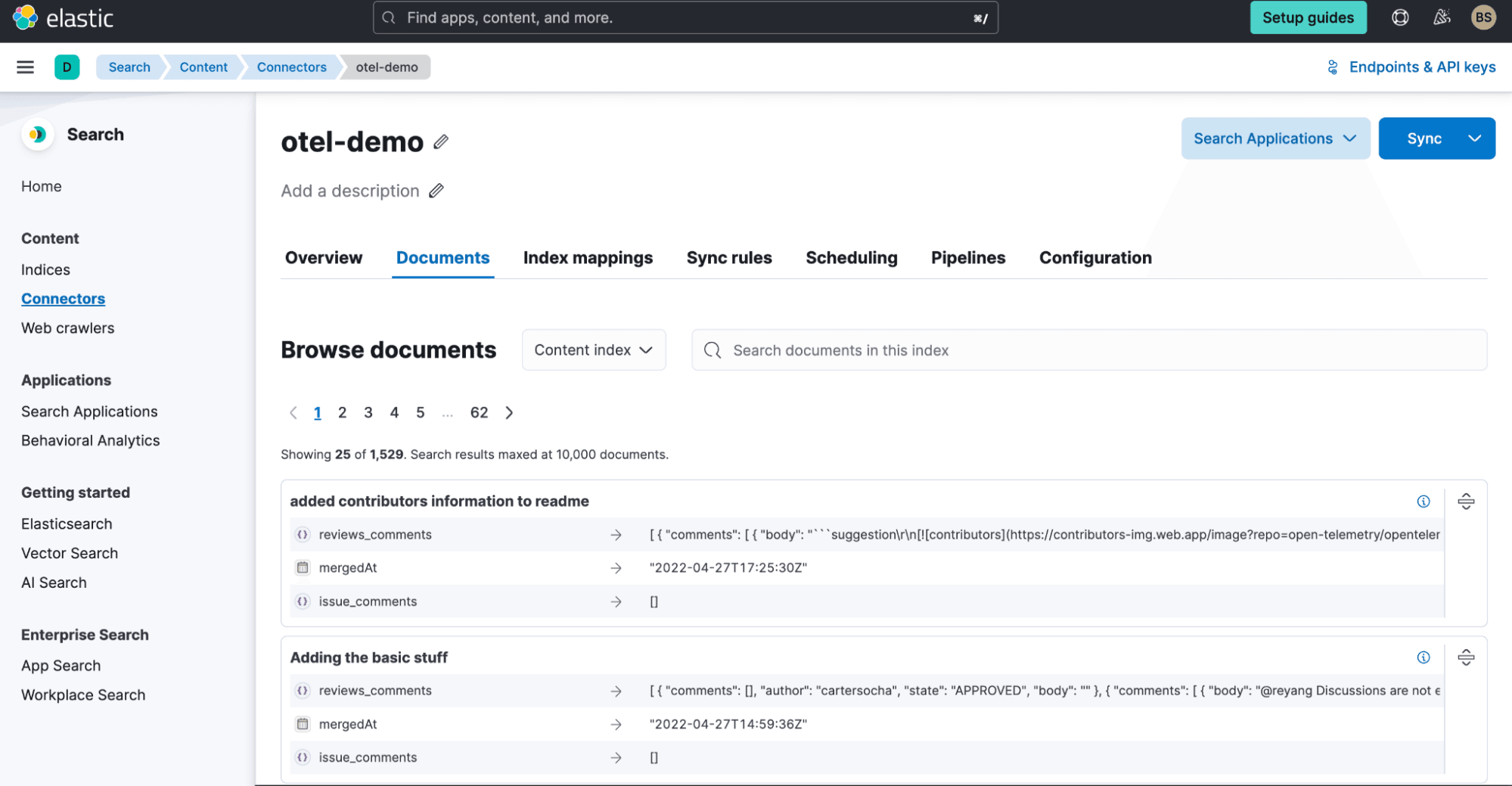Click in the Search documents in this index field
This screenshot has height=786, width=1512.
[1089, 350]
